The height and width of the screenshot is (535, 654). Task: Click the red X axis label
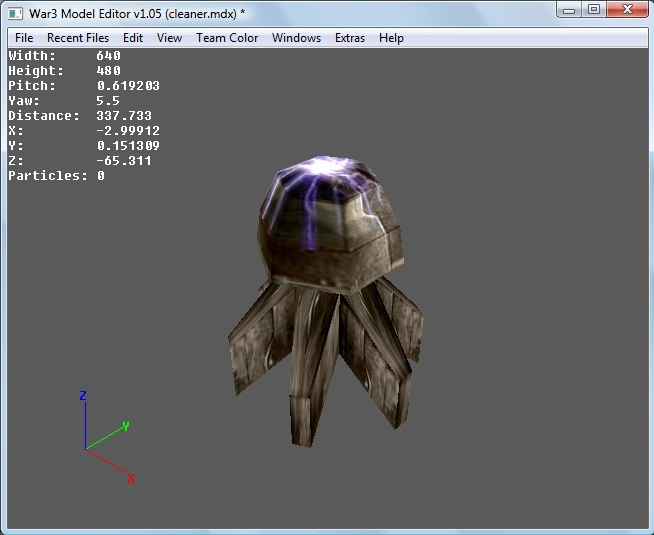tap(131, 478)
